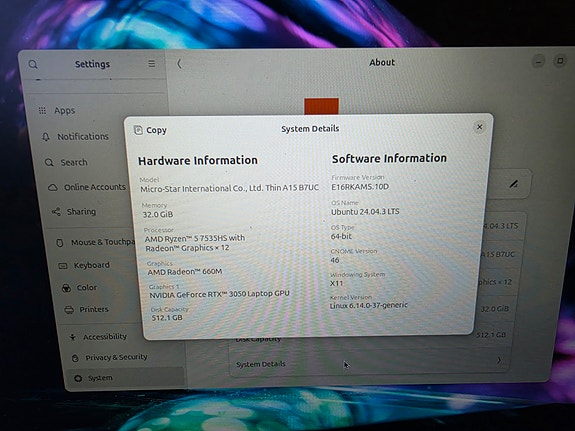
Task: Click the Mouse & Touchpad icon
Action: point(60,243)
